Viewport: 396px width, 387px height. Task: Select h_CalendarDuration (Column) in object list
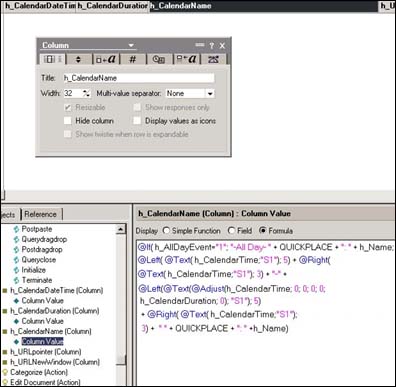tap(55, 311)
